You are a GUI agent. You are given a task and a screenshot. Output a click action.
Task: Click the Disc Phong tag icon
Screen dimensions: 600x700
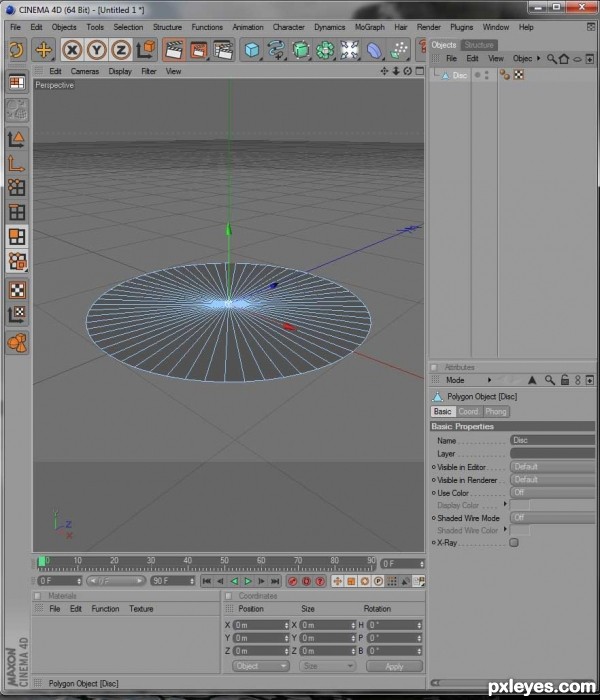click(x=505, y=75)
